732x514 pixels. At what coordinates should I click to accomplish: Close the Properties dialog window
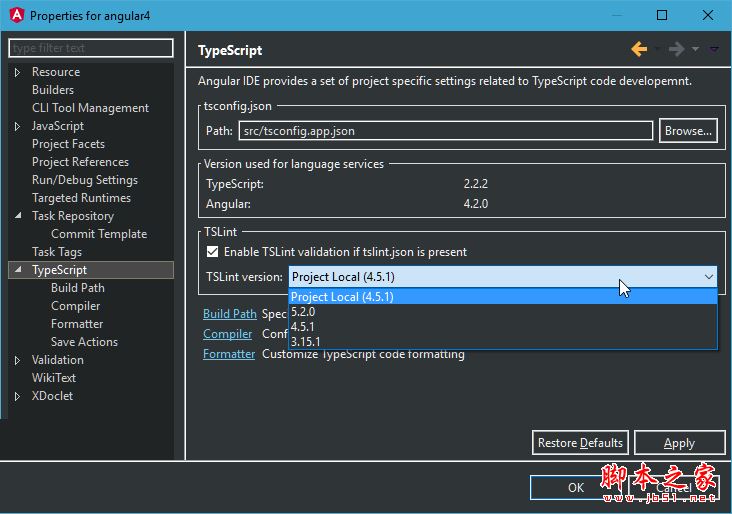(708, 15)
